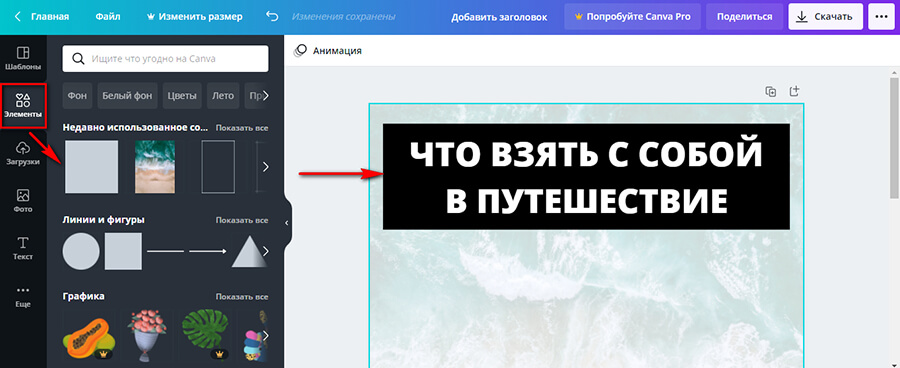The image size is (900, 368).
Task: Select the Белый фон category chip
Action: [127, 95]
